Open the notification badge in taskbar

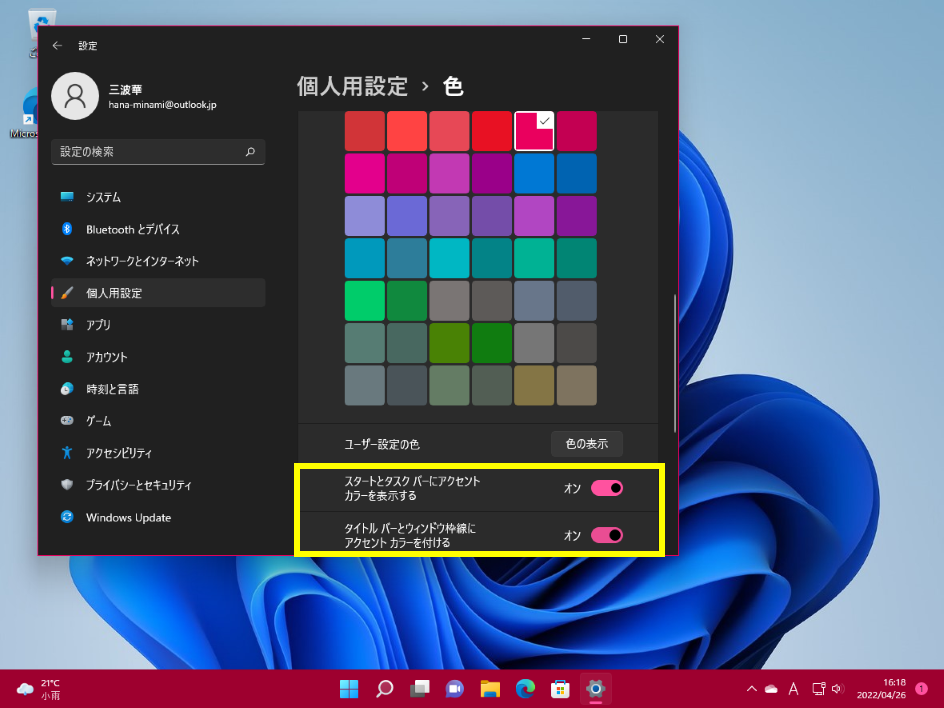tap(921, 689)
